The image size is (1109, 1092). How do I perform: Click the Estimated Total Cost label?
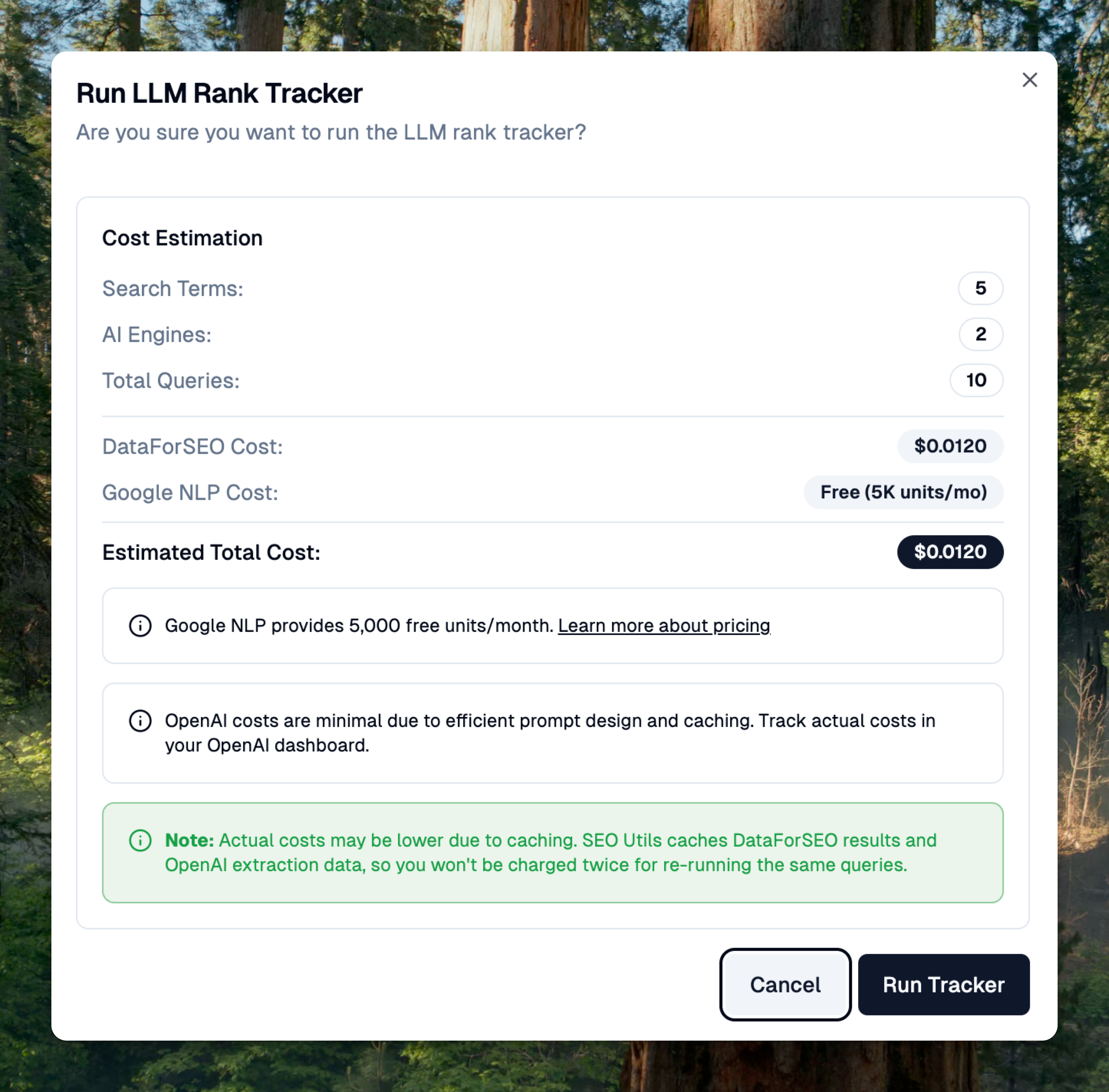[211, 552]
